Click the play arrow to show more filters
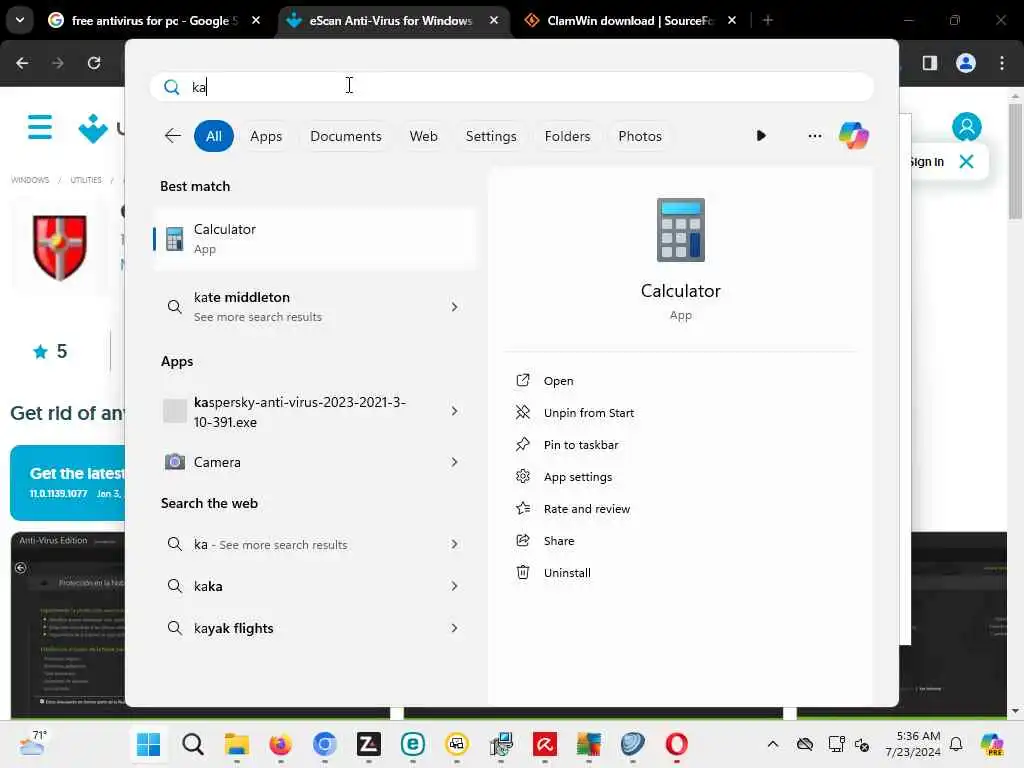Image resolution: width=1024 pixels, height=768 pixels. click(x=761, y=136)
